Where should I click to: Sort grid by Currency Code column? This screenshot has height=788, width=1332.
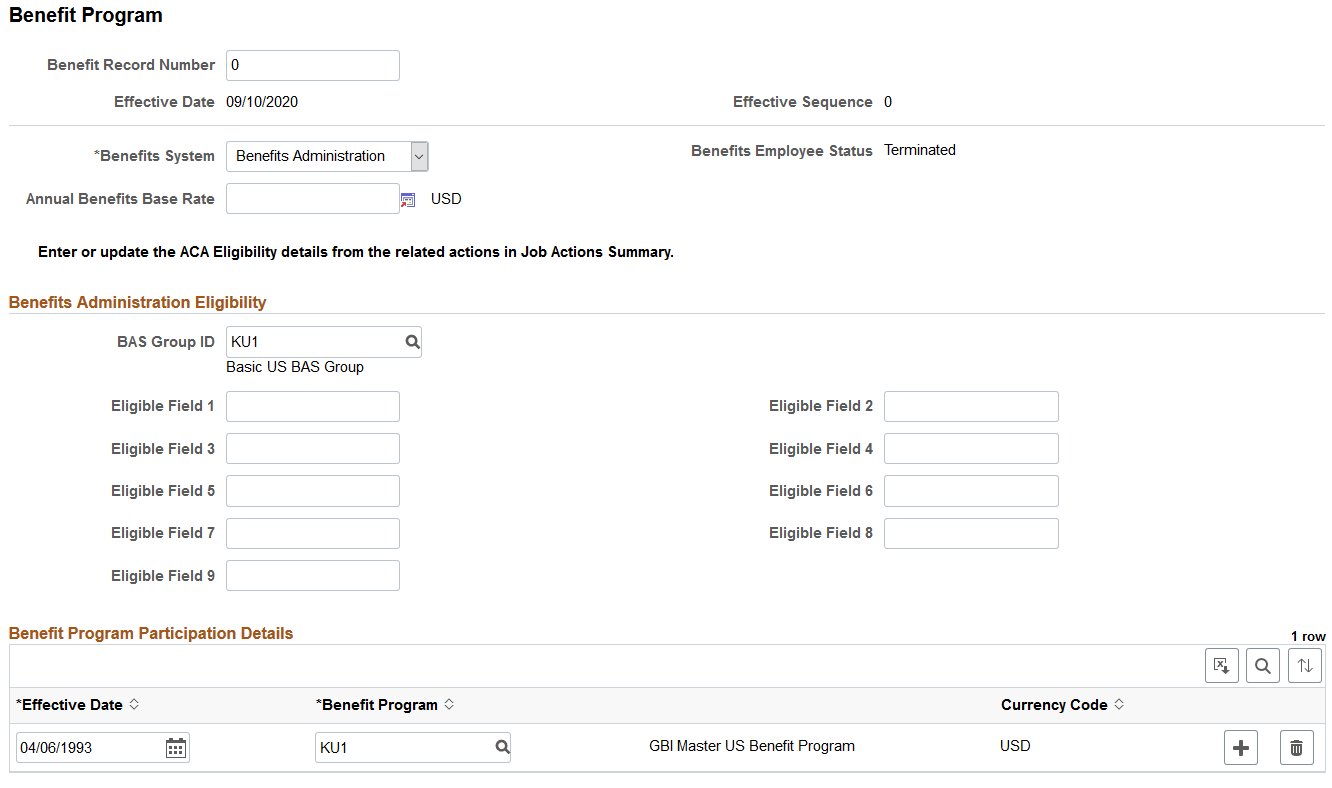[1119, 705]
